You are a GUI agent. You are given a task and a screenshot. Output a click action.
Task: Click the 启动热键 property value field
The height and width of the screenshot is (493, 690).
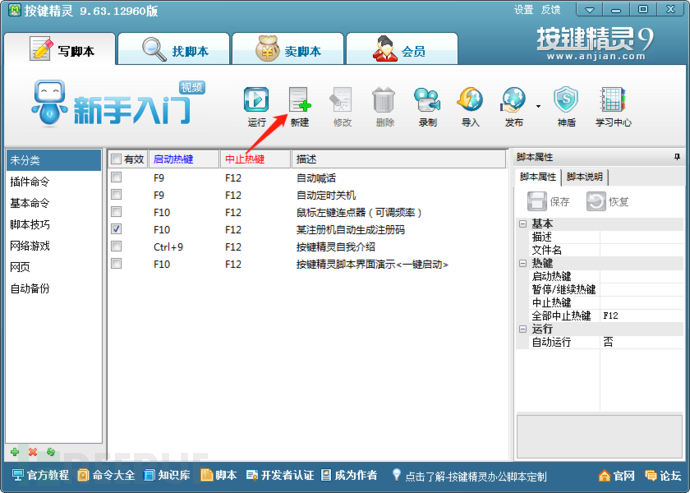click(x=642, y=276)
